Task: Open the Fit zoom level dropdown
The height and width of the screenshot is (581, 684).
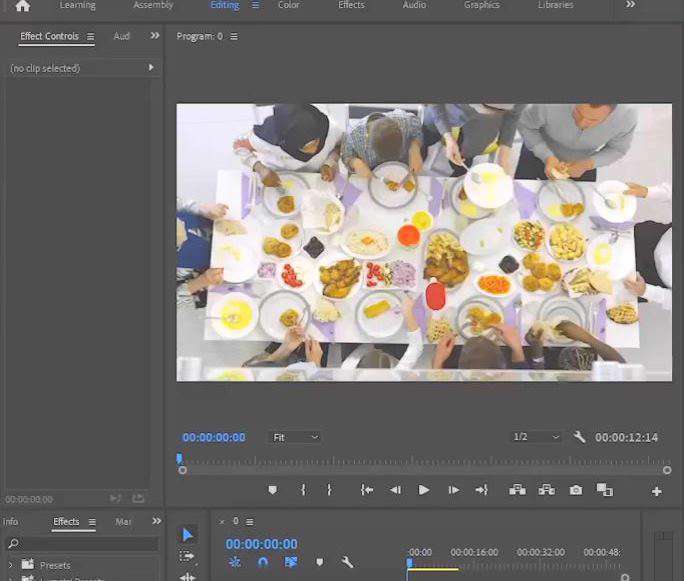Action: point(294,437)
